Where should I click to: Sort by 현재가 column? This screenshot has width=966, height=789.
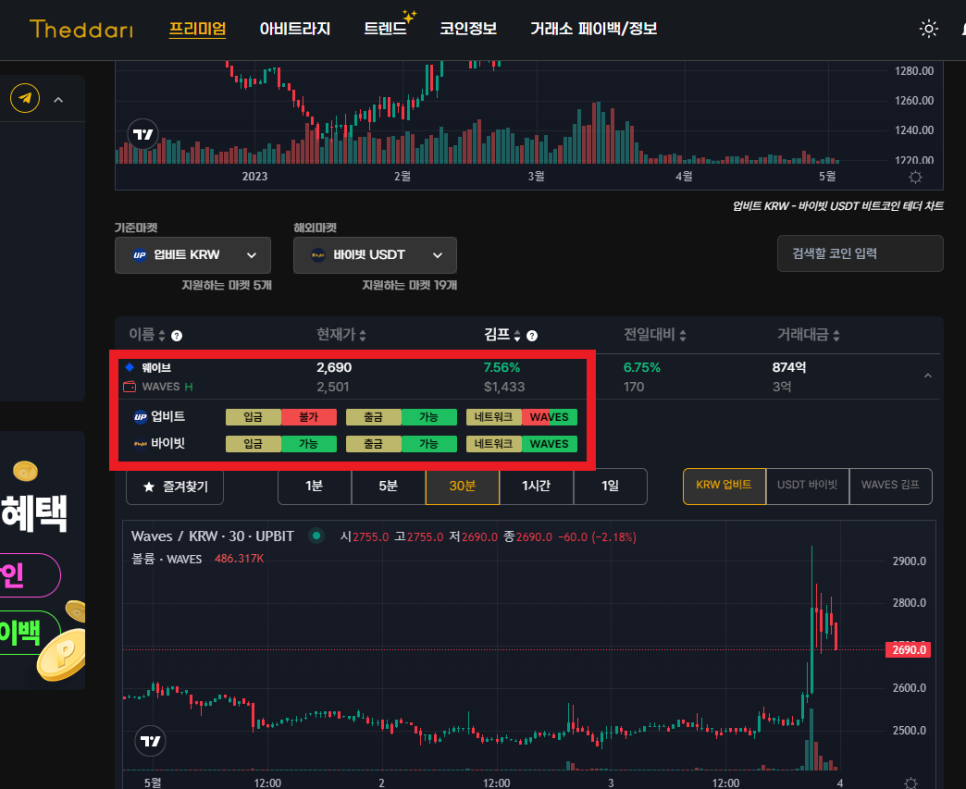point(341,335)
